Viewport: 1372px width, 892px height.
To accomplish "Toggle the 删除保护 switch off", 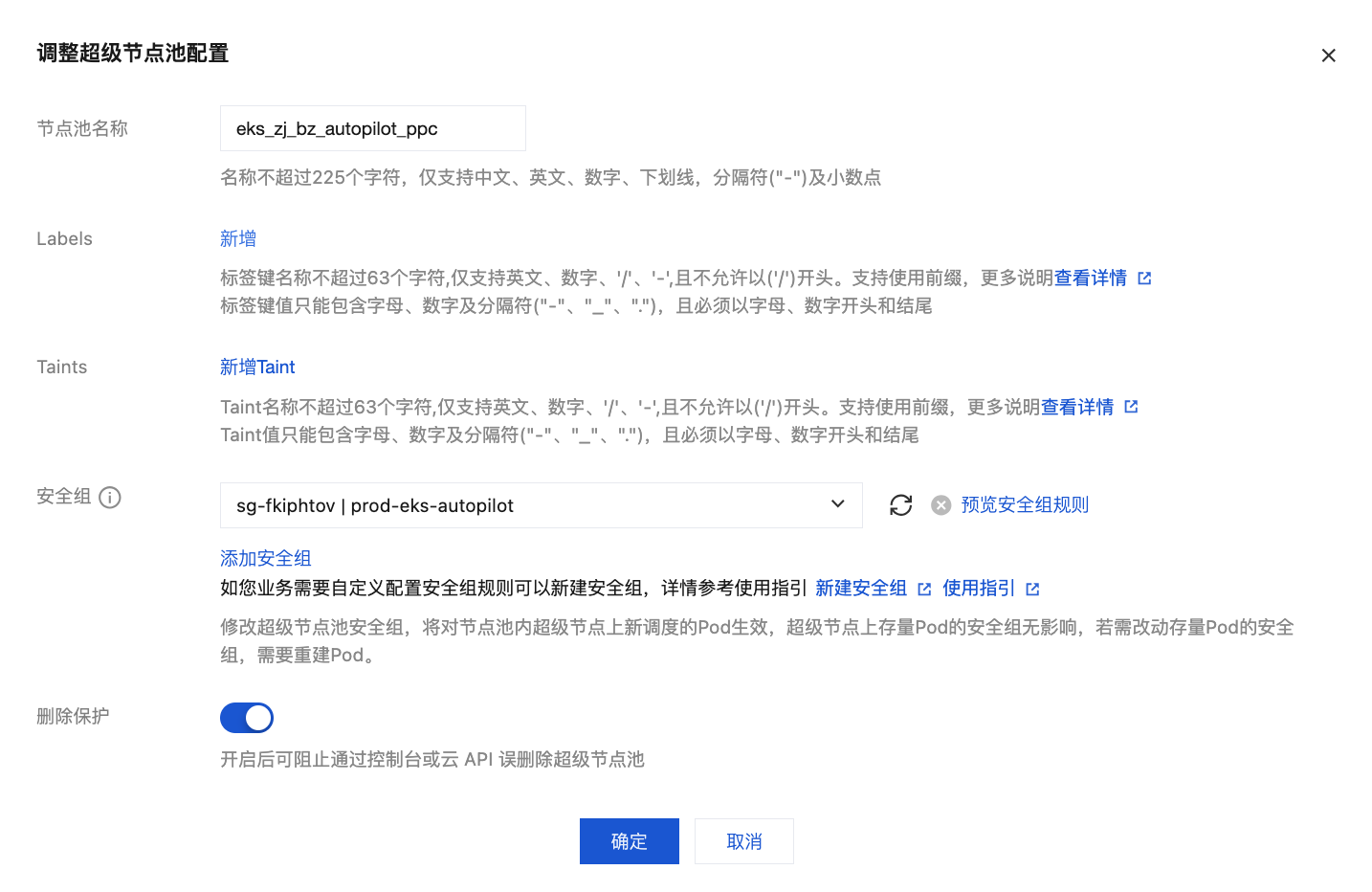I will coord(247,718).
